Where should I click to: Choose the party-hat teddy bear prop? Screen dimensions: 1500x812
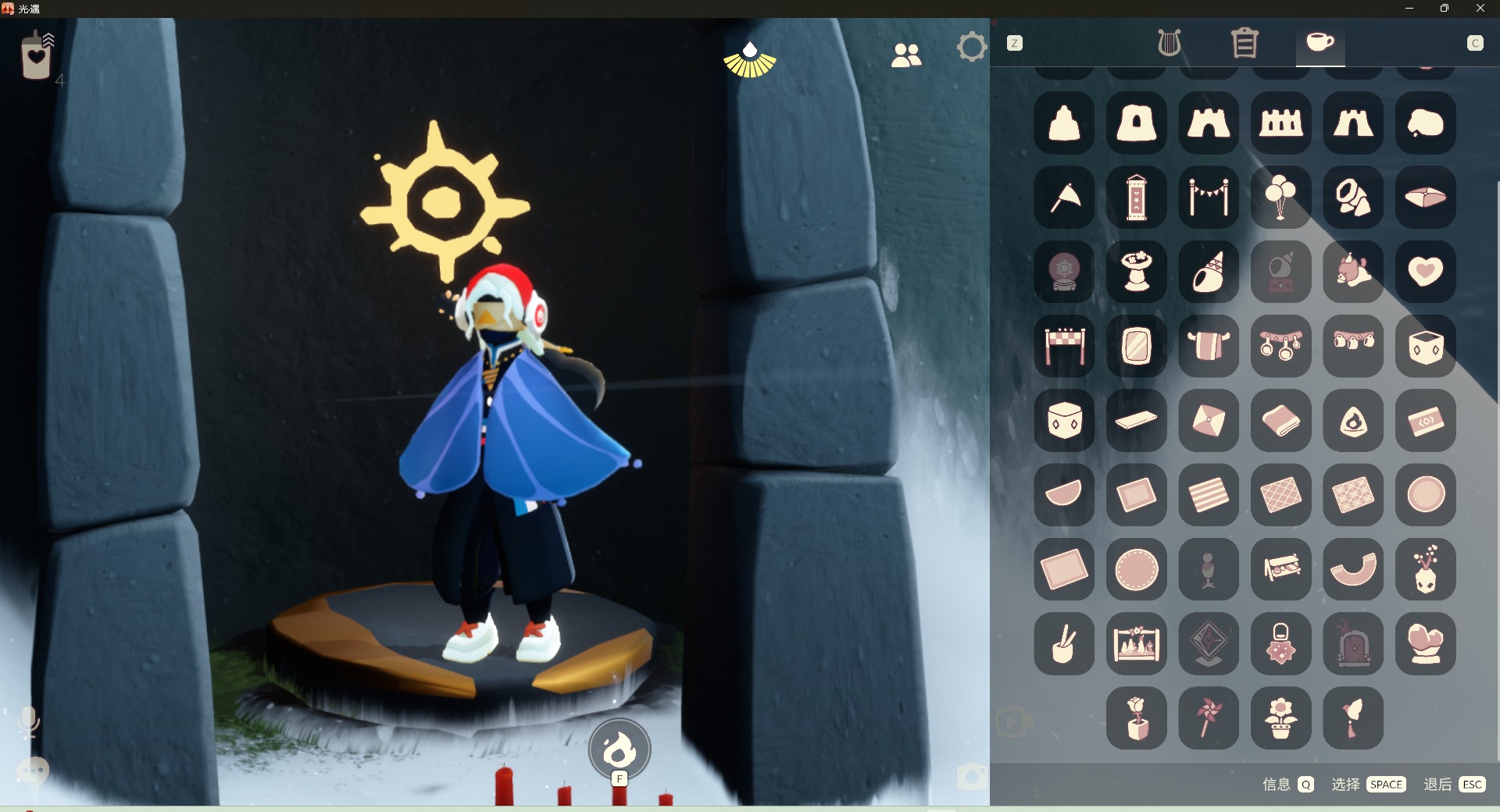[1353, 271]
